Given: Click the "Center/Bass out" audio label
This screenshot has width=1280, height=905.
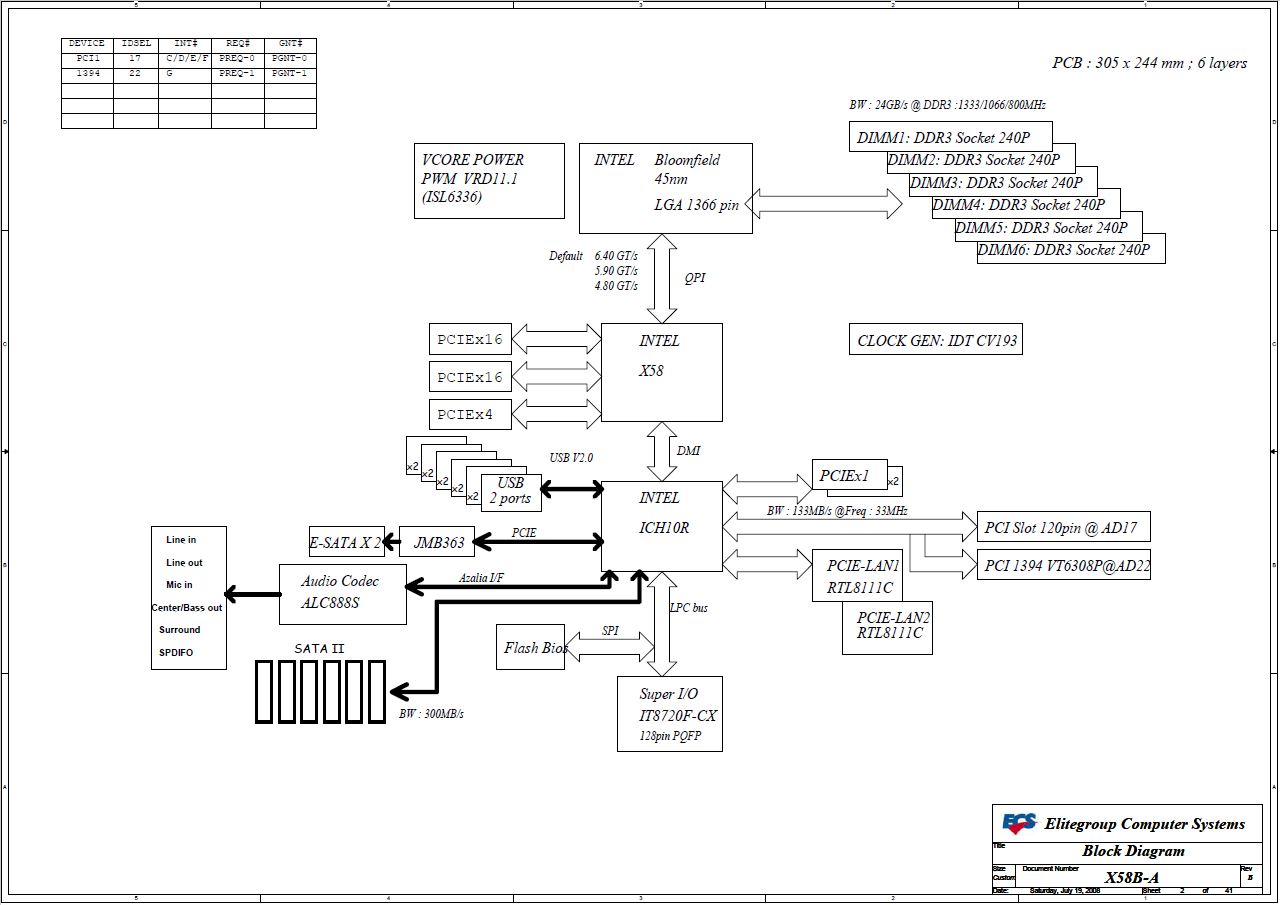Looking at the screenshot, I should pyautogui.click(x=187, y=608).
